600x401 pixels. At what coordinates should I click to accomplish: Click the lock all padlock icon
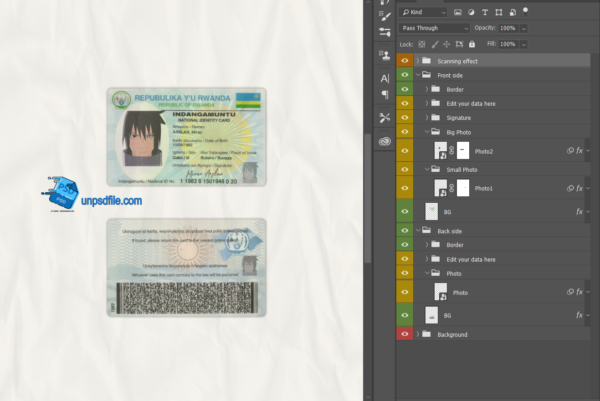click(x=470, y=45)
